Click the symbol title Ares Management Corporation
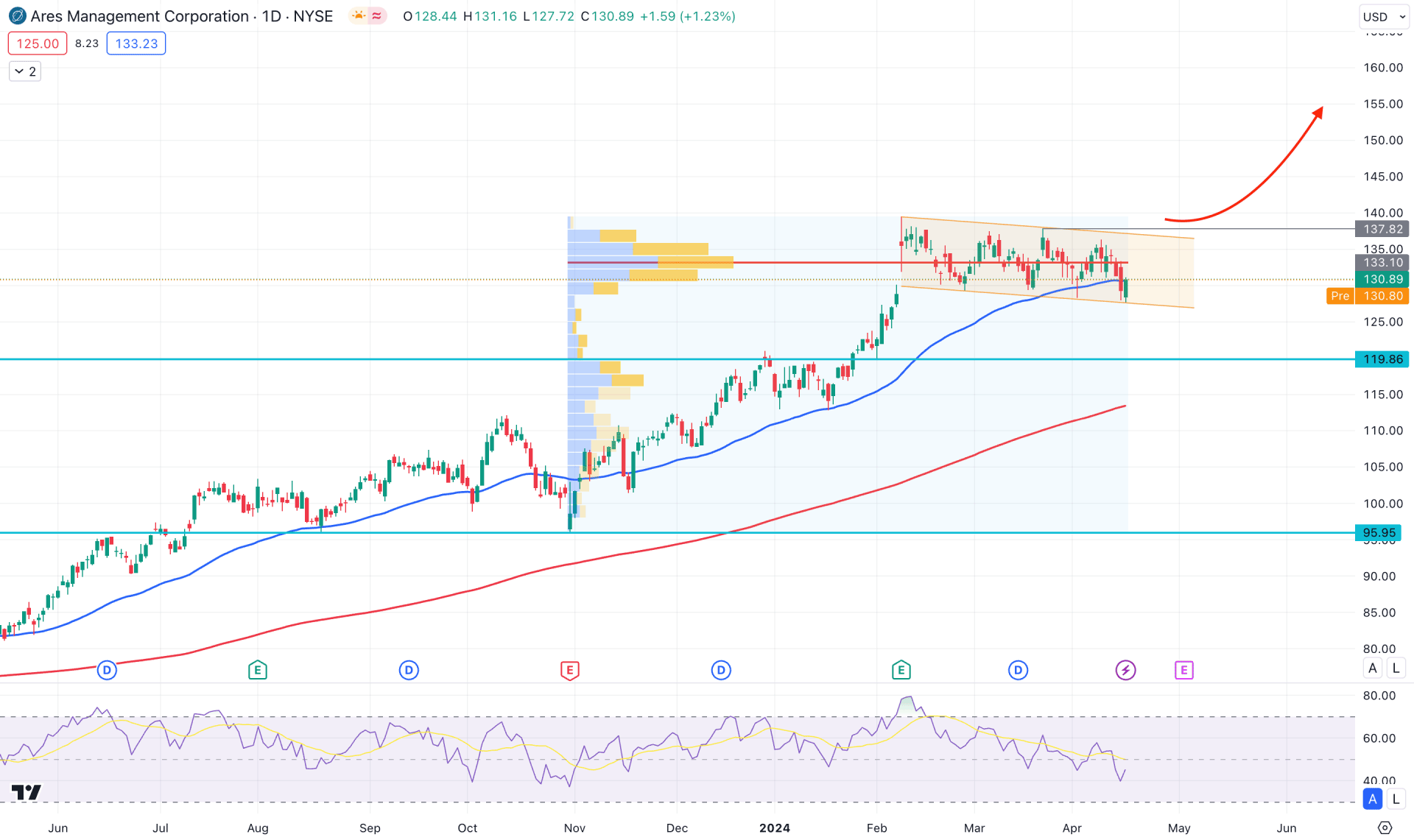 pos(140,16)
